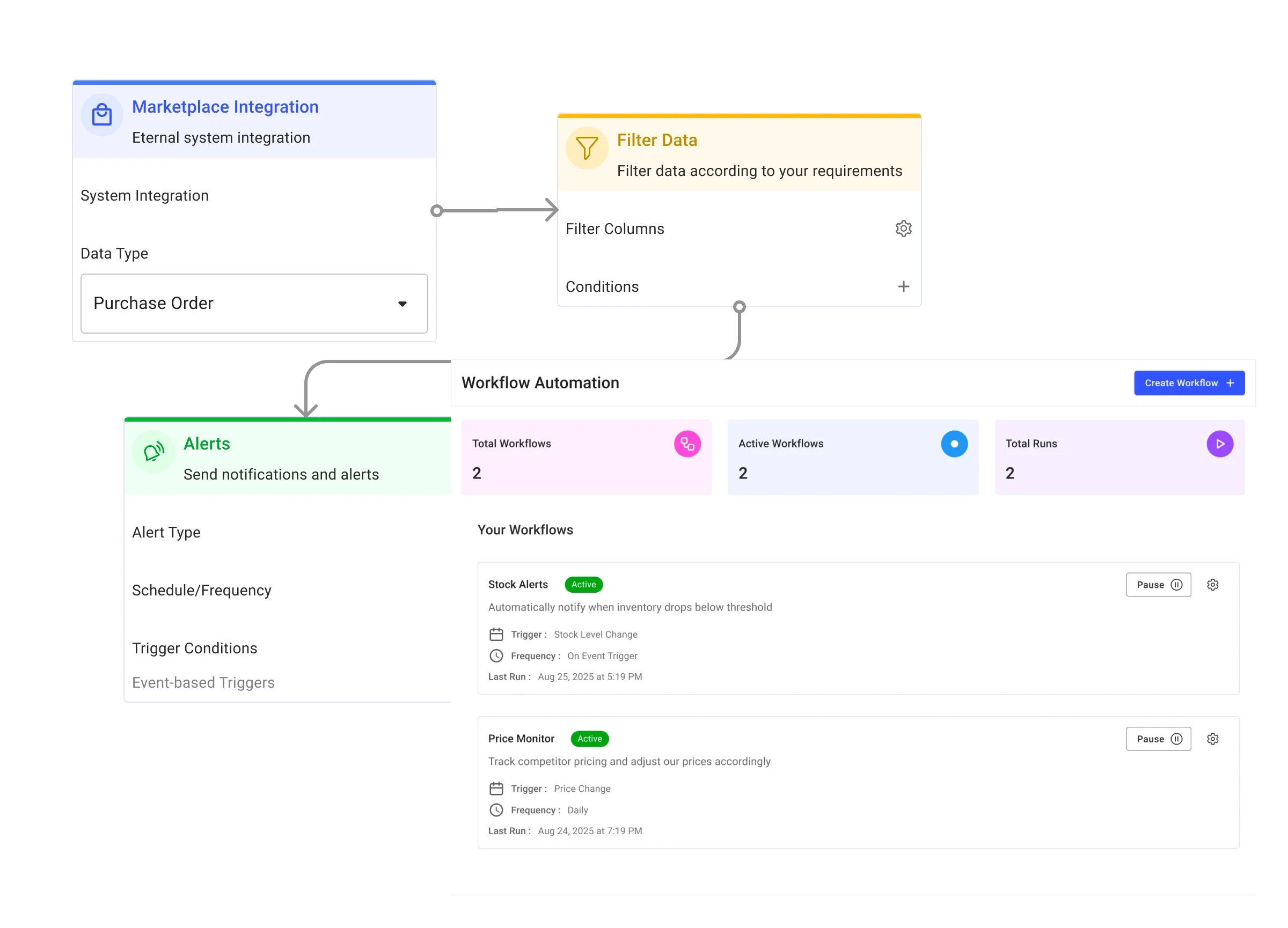This screenshot has height=928, width=1288.
Task: Select the Filter Data node title
Action: [x=657, y=140]
